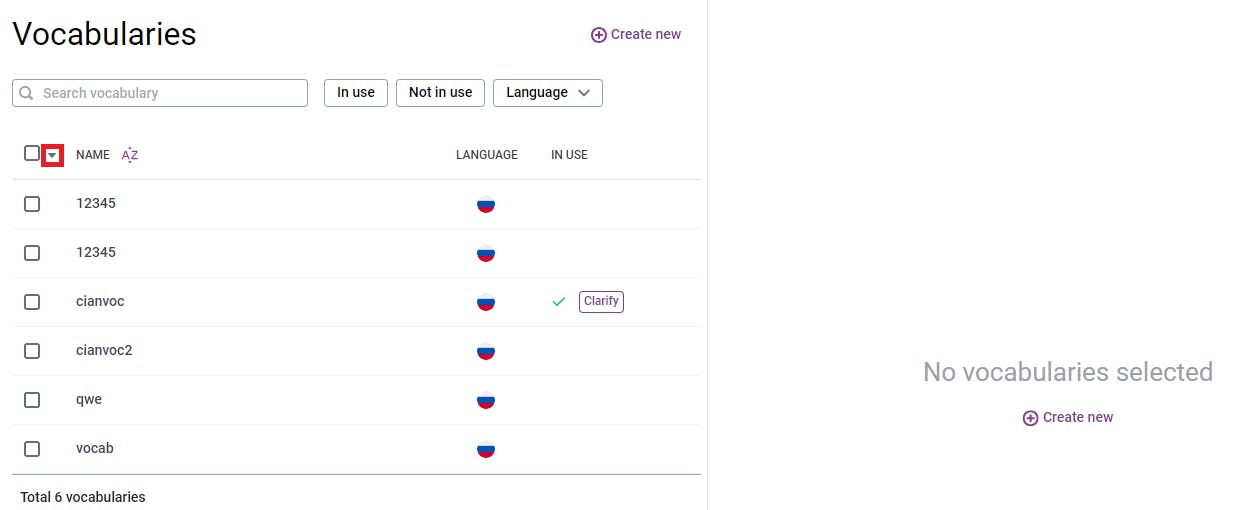
Task: Click the plus icon in top Create new
Action: (x=599, y=35)
